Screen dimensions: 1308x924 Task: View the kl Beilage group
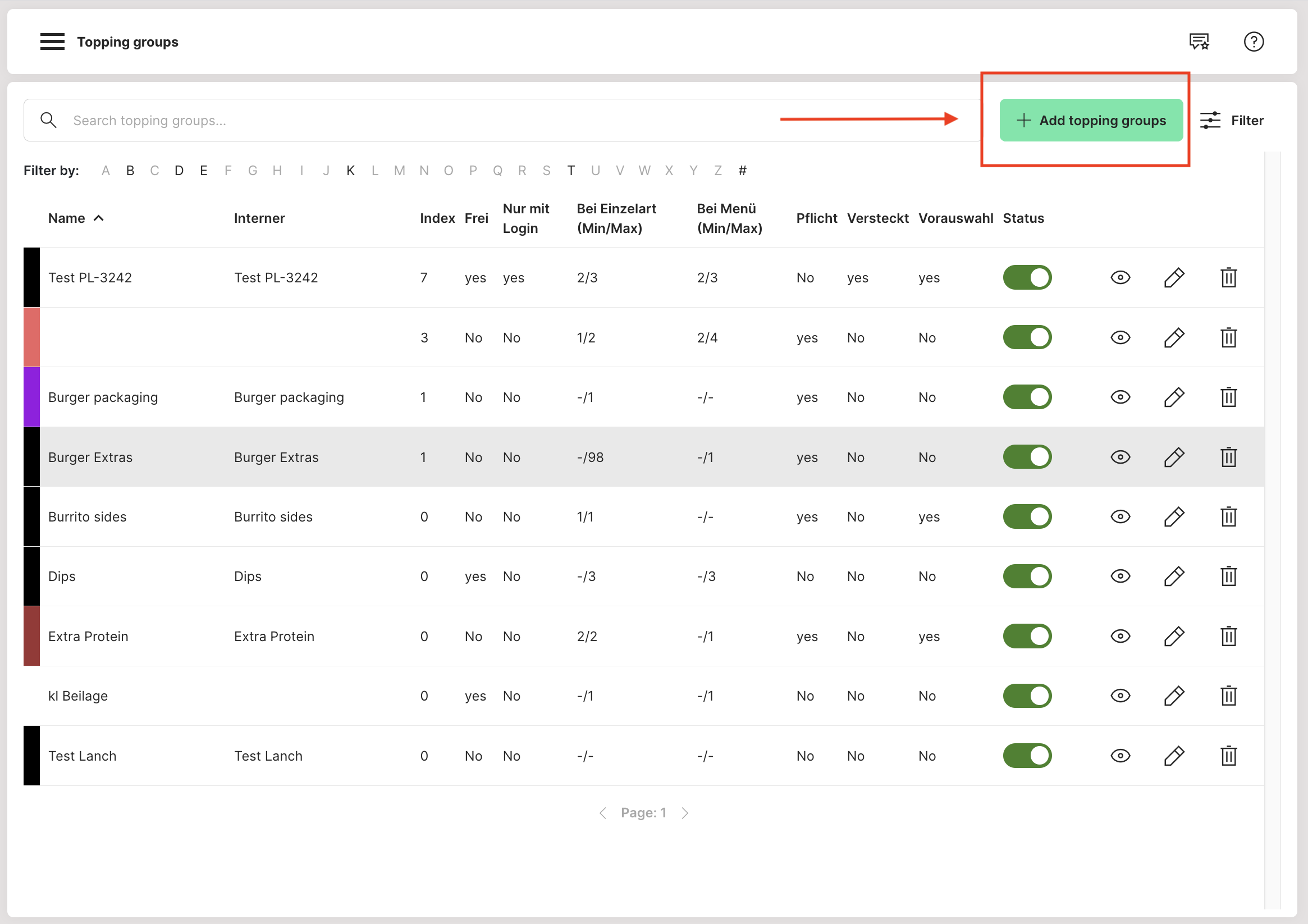[x=1119, y=696]
